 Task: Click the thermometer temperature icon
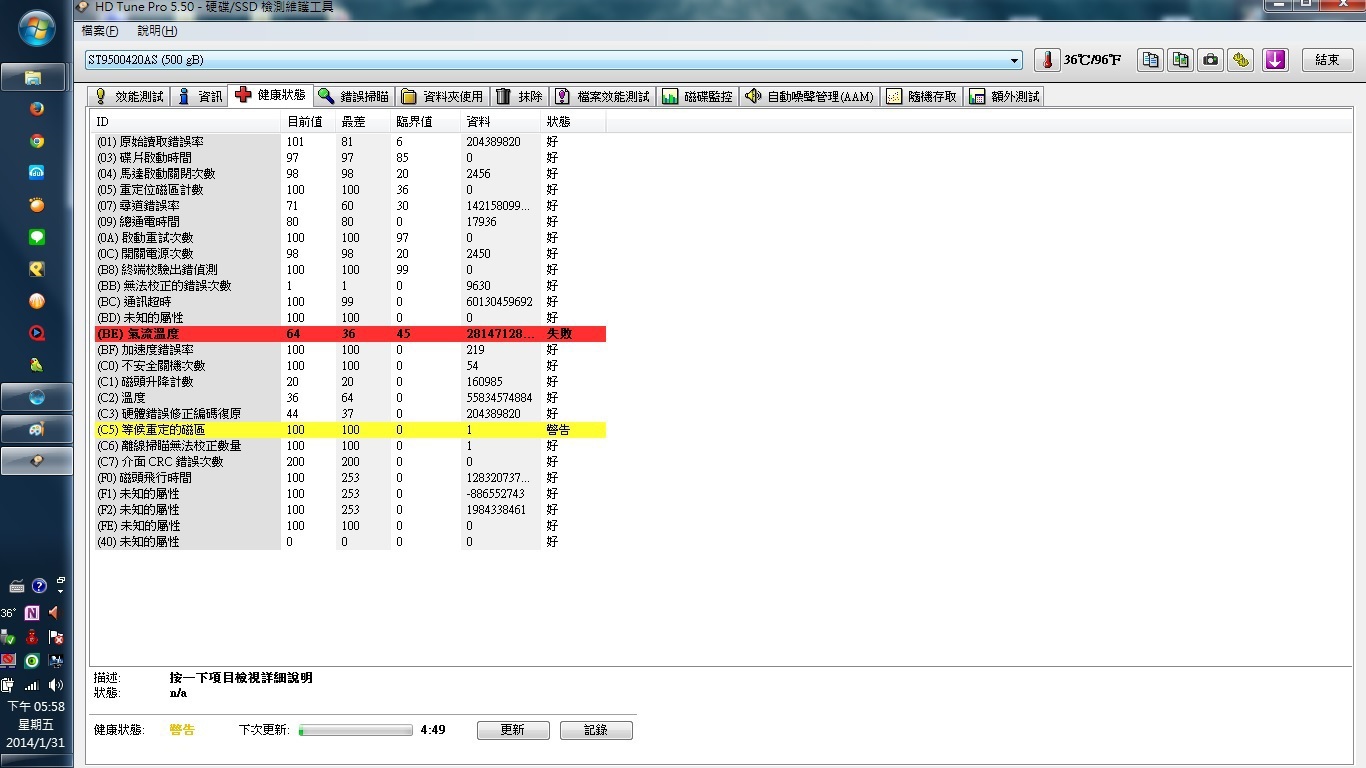click(x=1047, y=60)
